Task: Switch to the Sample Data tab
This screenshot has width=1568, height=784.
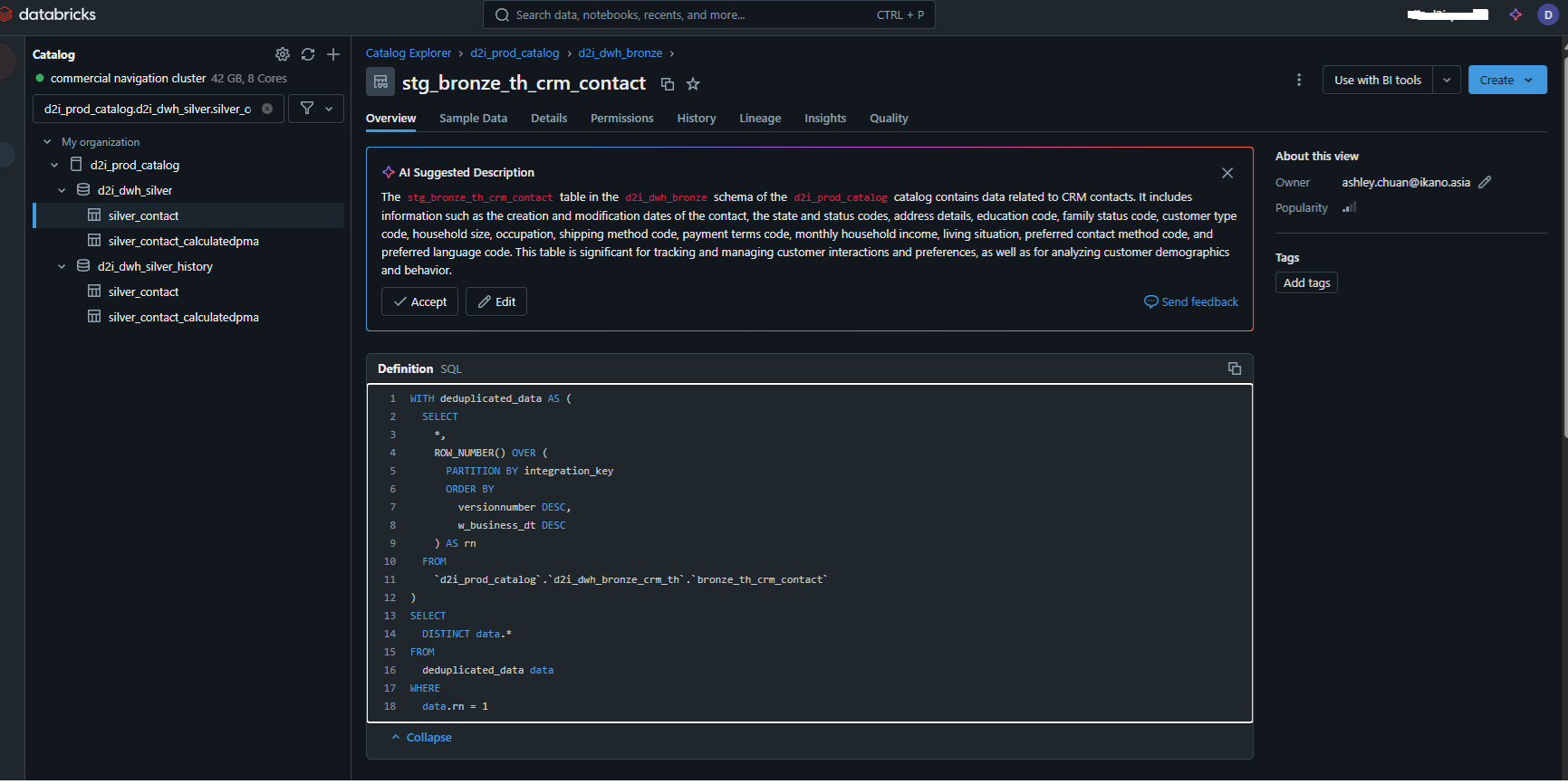Action: [473, 119]
